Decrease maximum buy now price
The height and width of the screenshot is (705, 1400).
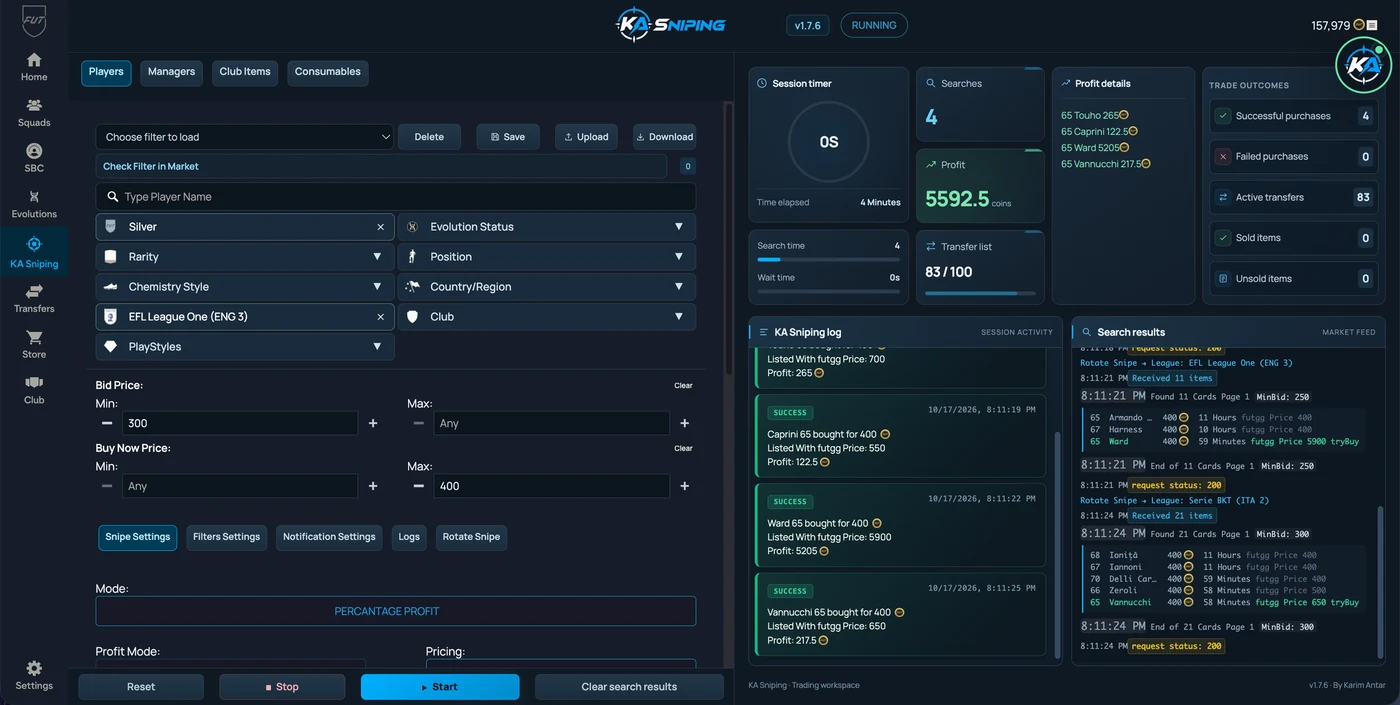click(x=418, y=486)
